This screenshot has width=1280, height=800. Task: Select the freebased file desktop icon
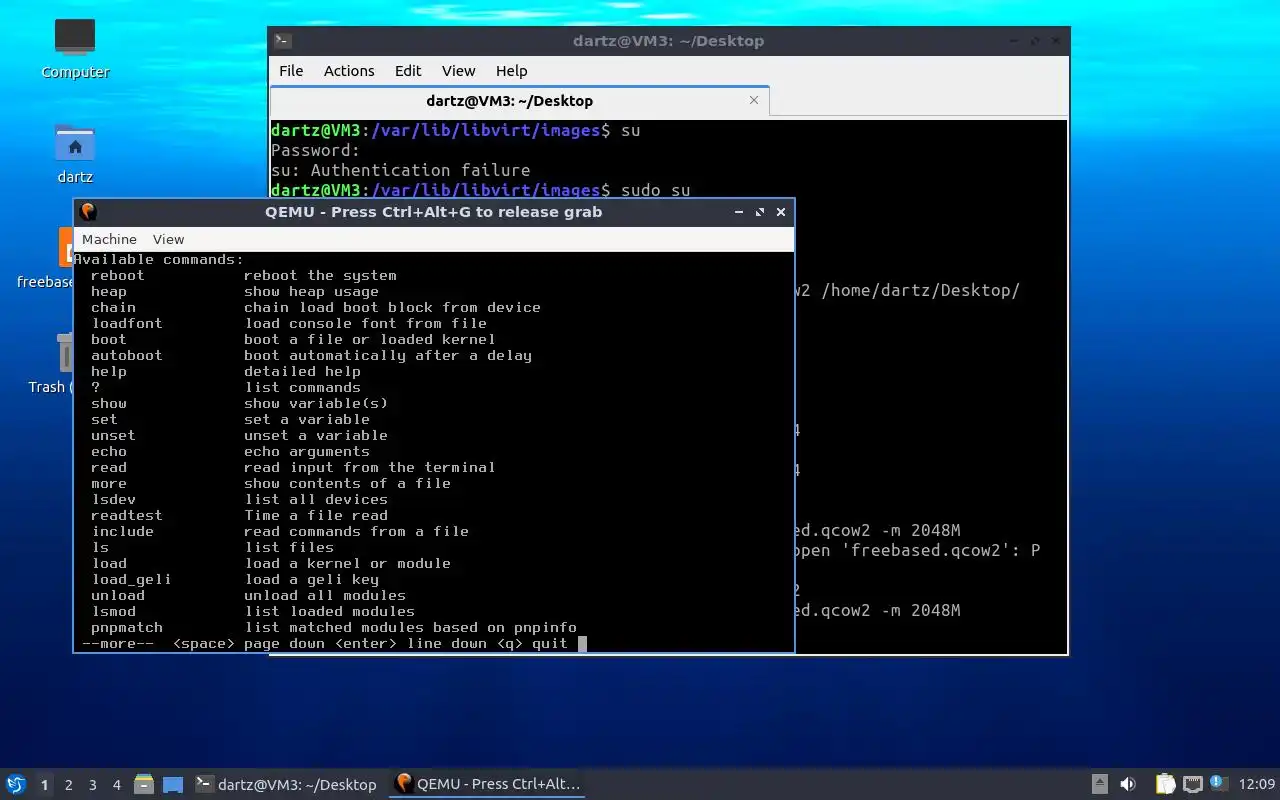point(46,259)
